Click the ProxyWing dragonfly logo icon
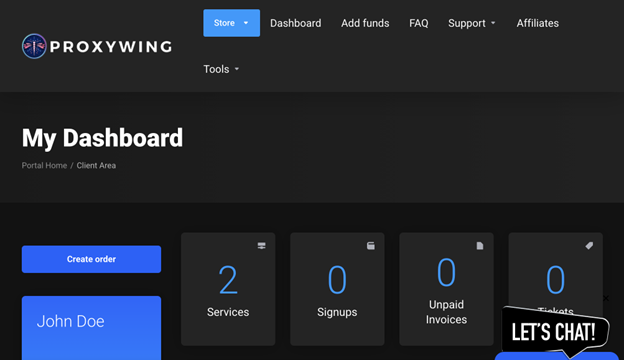Image resolution: width=624 pixels, height=360 pixels. 34,46
